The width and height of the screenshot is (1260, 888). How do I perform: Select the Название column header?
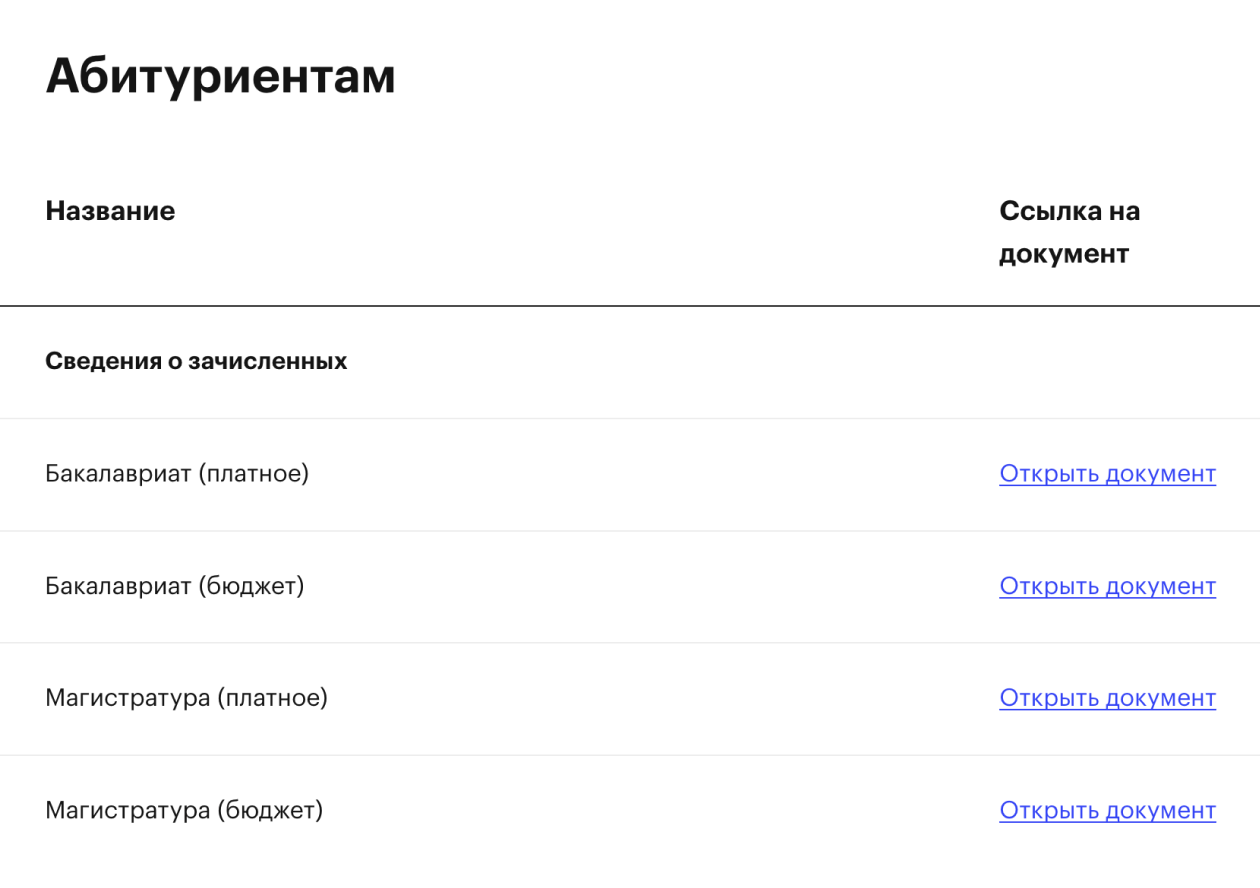pos(110,211)
